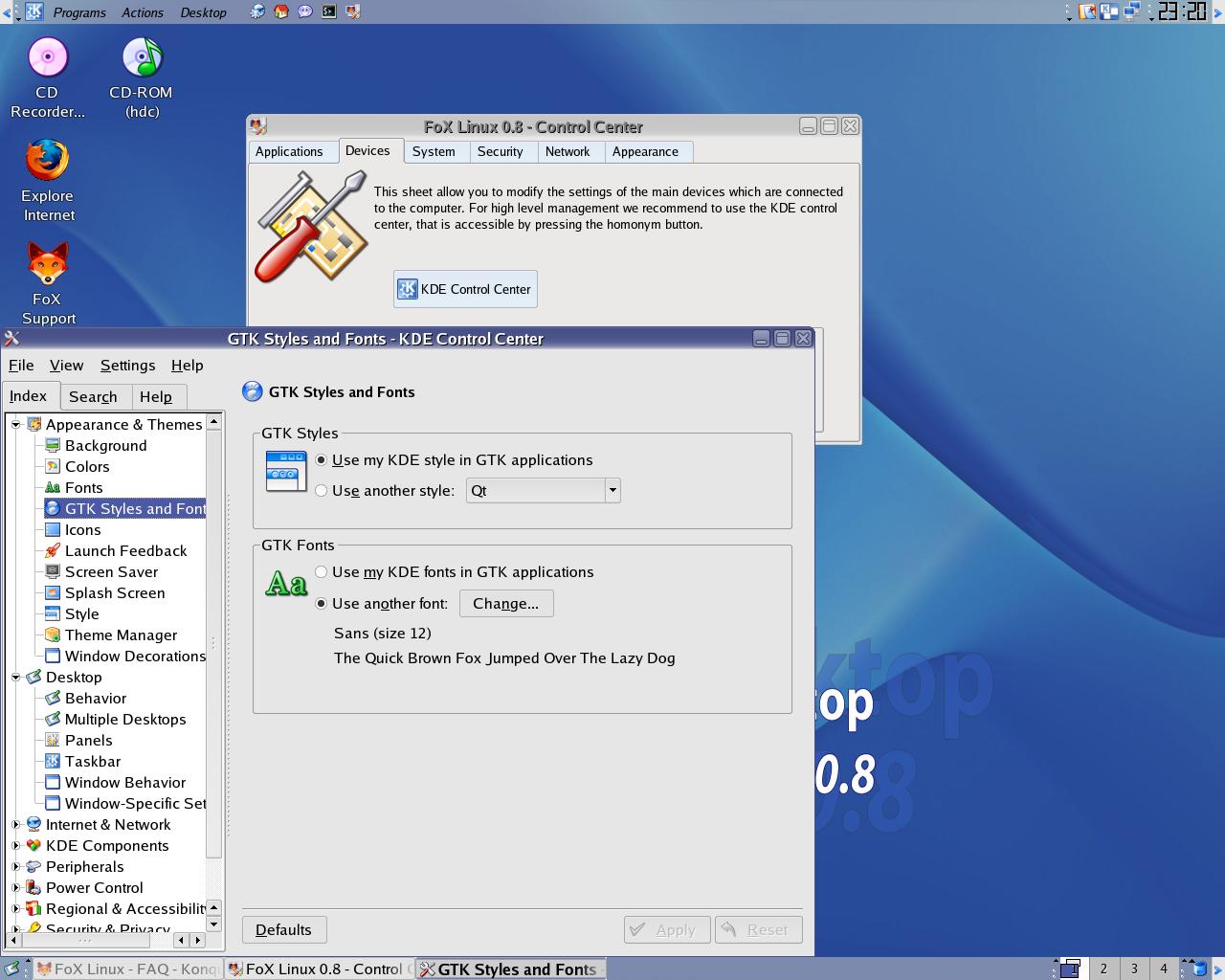This screenshot has width=1225, height=980.
Task: Select Use another style radio button
Action: point(322,491)
